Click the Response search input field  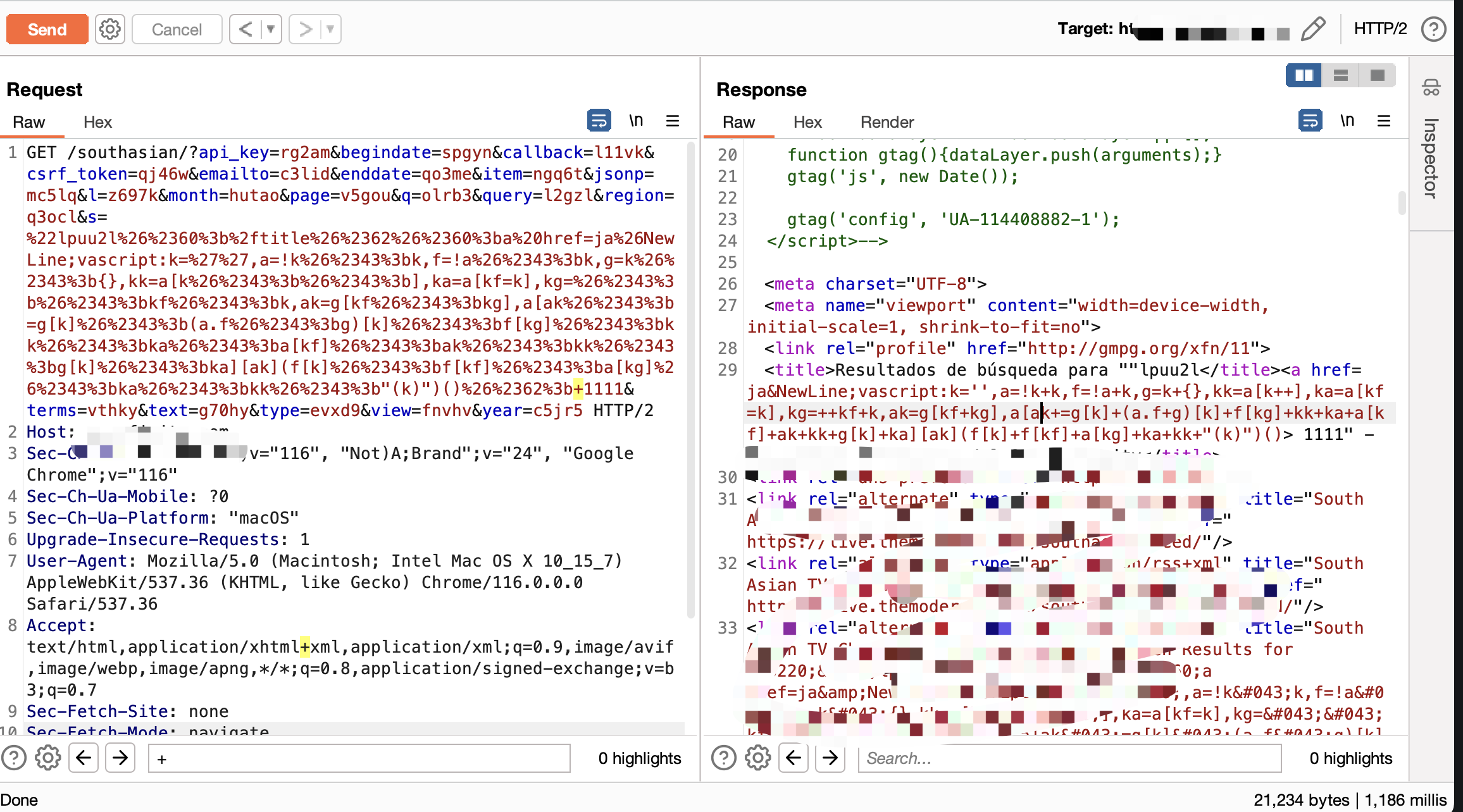coord(1069,758)
